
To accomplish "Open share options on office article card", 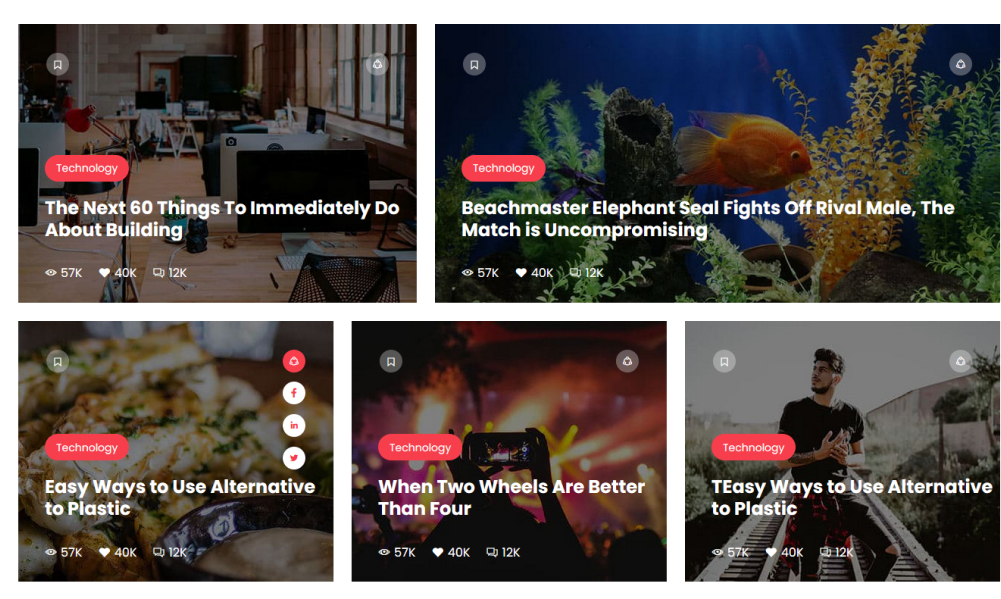I will [x=377, y=64].
